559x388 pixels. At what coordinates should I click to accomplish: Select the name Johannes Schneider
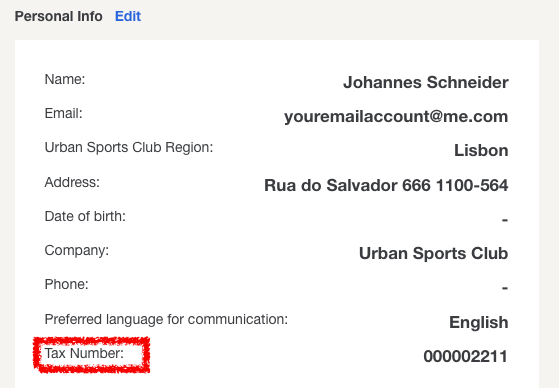point(426,82)
